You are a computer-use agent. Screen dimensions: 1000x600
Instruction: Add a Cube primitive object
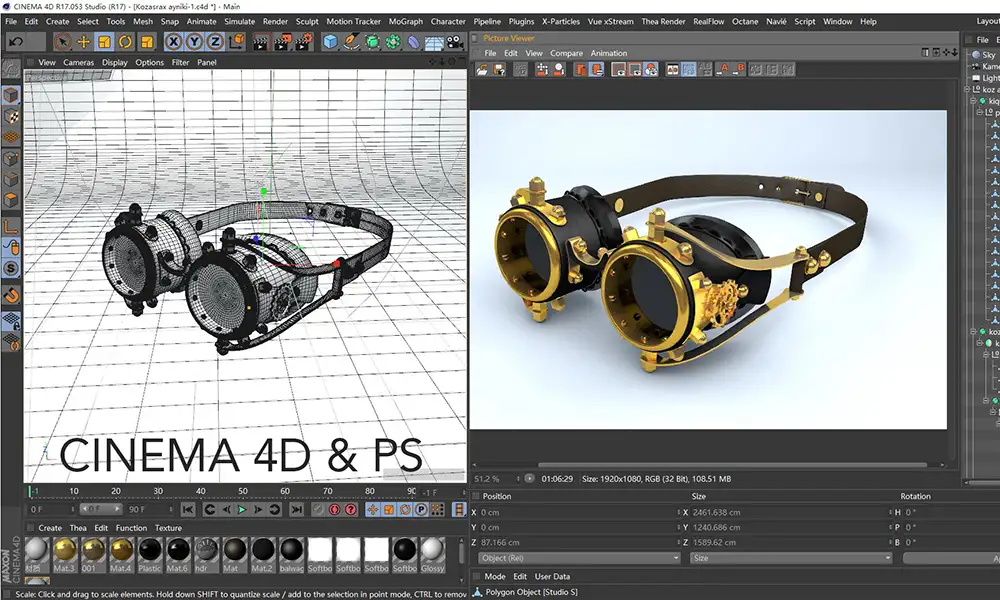coord(330,42)
